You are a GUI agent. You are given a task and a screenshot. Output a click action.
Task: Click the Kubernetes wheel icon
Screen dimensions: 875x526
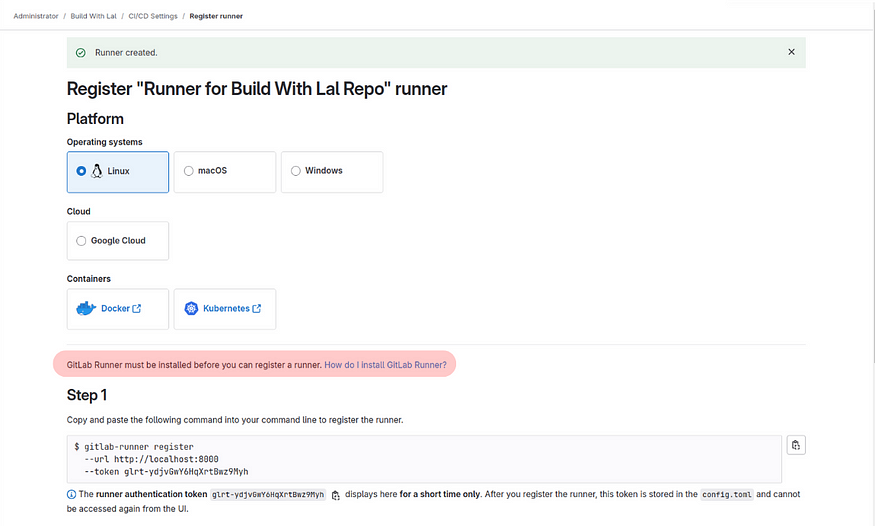(191, 308)
